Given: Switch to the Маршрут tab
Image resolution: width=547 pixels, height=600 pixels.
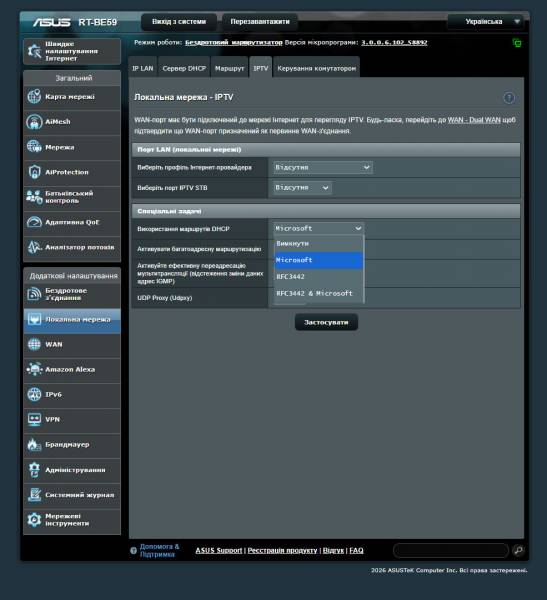Looking at the screenshot, I should (x=229, y=68).
